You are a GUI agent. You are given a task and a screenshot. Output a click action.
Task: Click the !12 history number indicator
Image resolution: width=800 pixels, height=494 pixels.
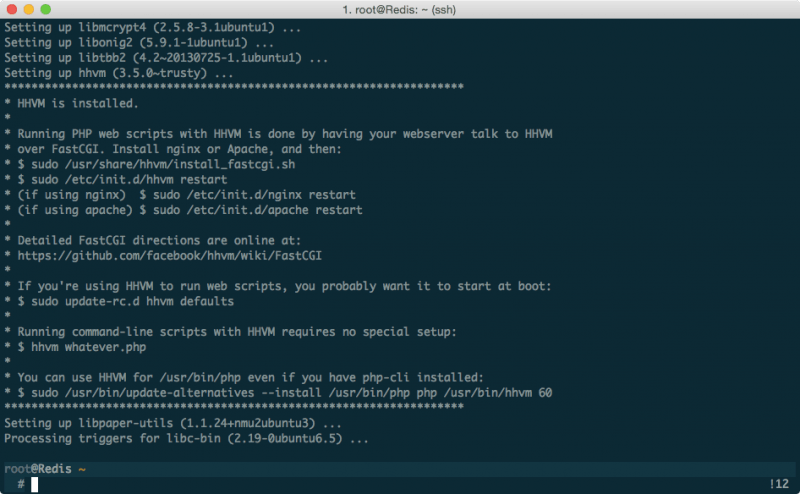pos(781,484)
